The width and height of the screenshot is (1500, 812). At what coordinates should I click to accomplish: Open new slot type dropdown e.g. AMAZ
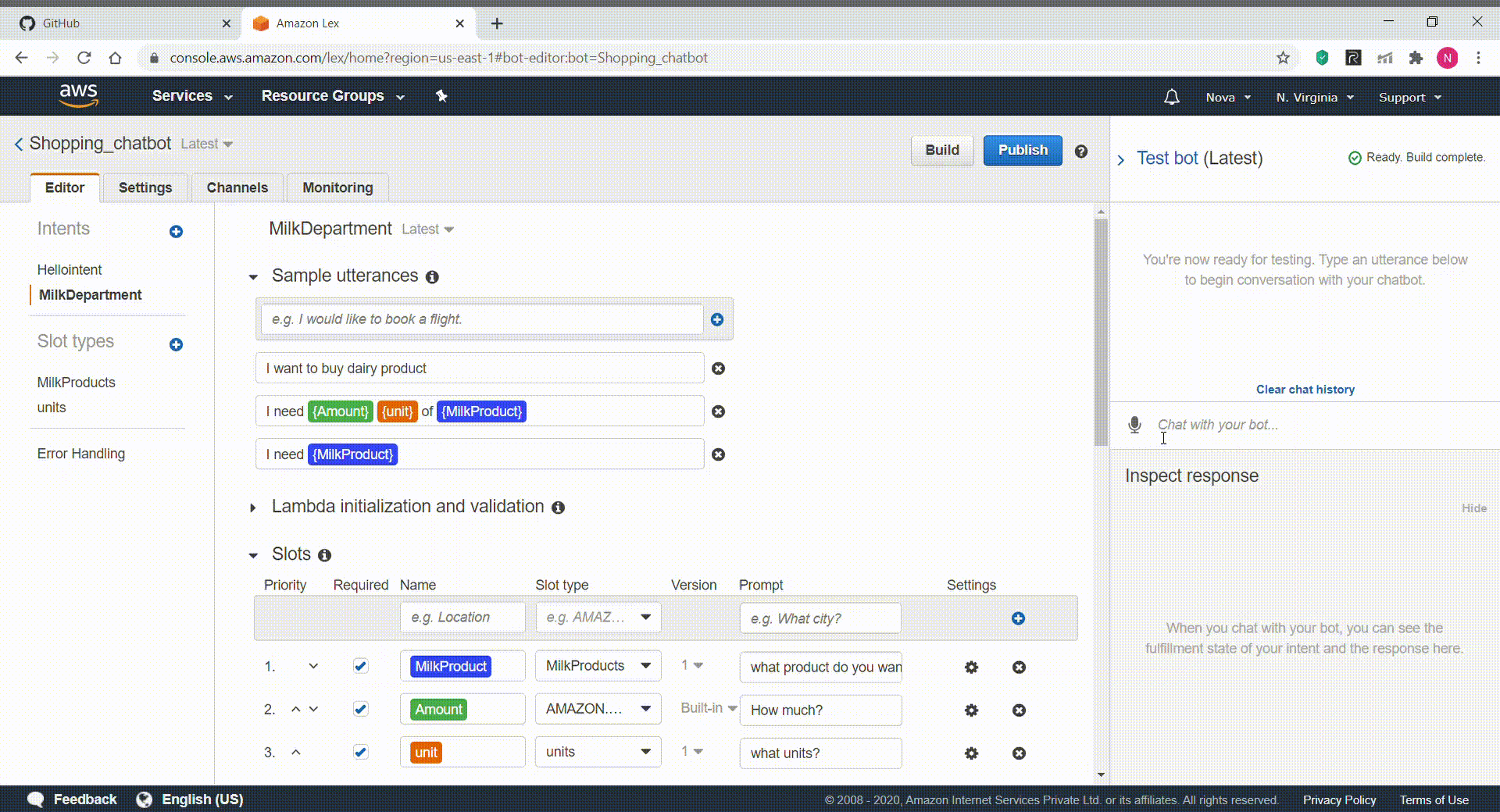pyautogui.click(x=598, y=618)
